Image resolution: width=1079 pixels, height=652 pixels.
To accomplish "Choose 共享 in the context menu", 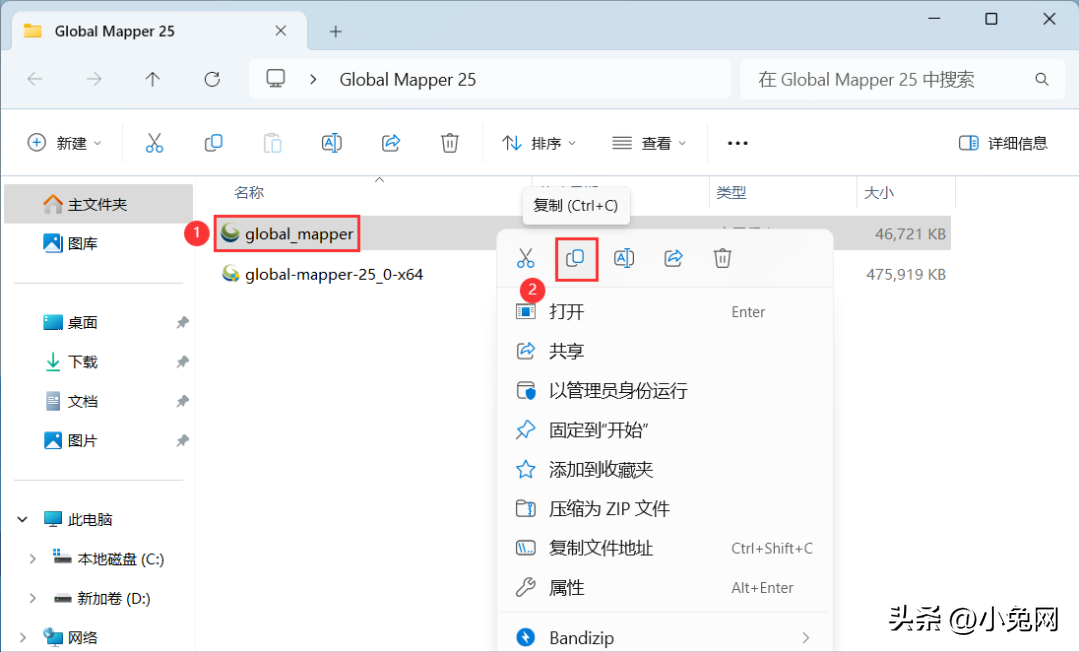I will 665,351.
